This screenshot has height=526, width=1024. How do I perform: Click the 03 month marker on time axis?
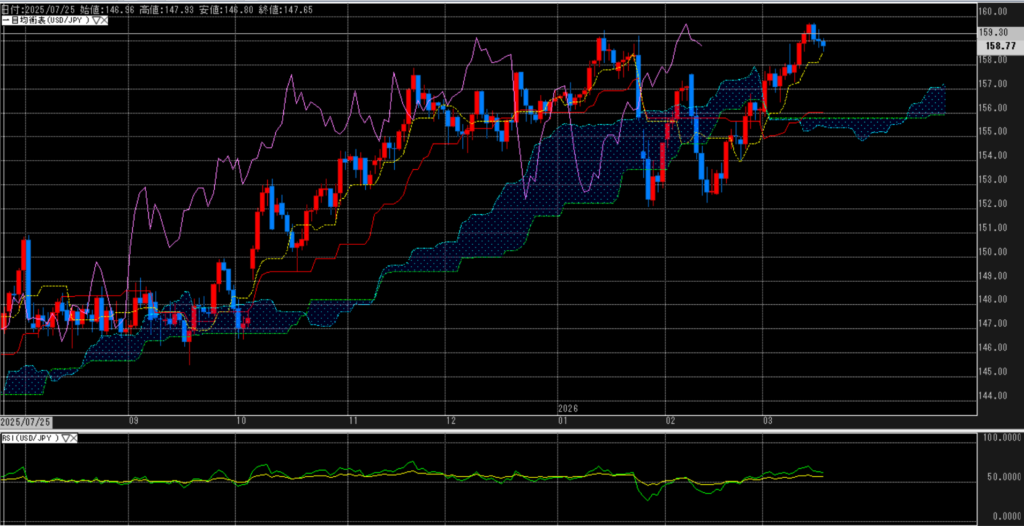(x=768, y=422)
